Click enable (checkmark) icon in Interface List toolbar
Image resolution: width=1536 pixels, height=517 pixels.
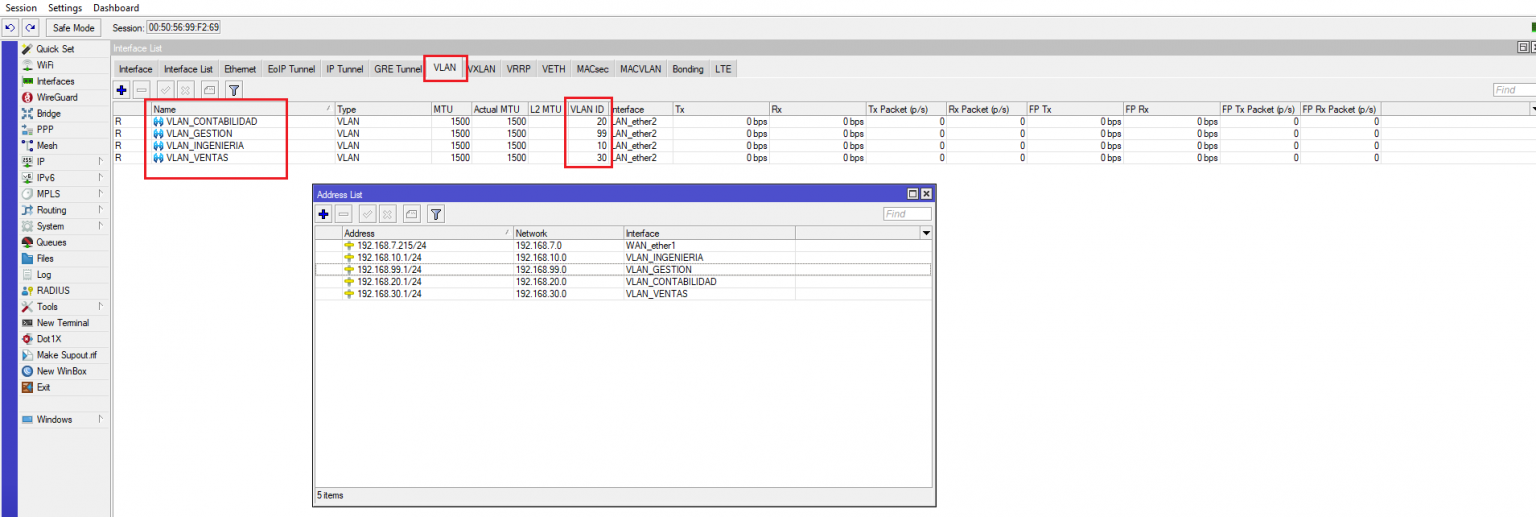tap(166, 90)
